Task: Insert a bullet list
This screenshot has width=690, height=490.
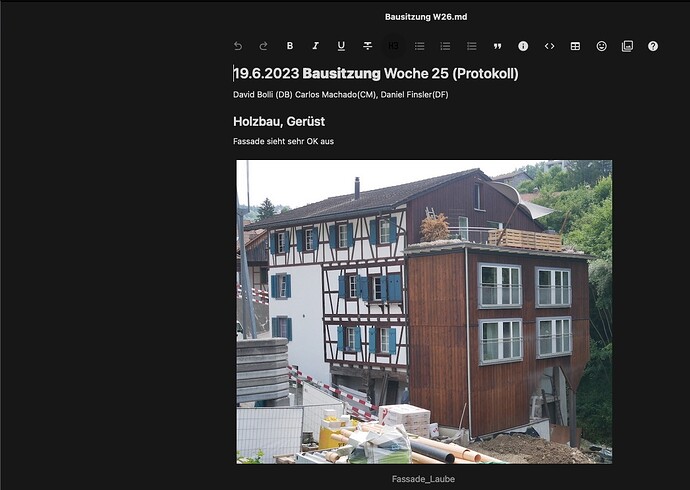Action: pyautogui.click(x=419, y=46)
